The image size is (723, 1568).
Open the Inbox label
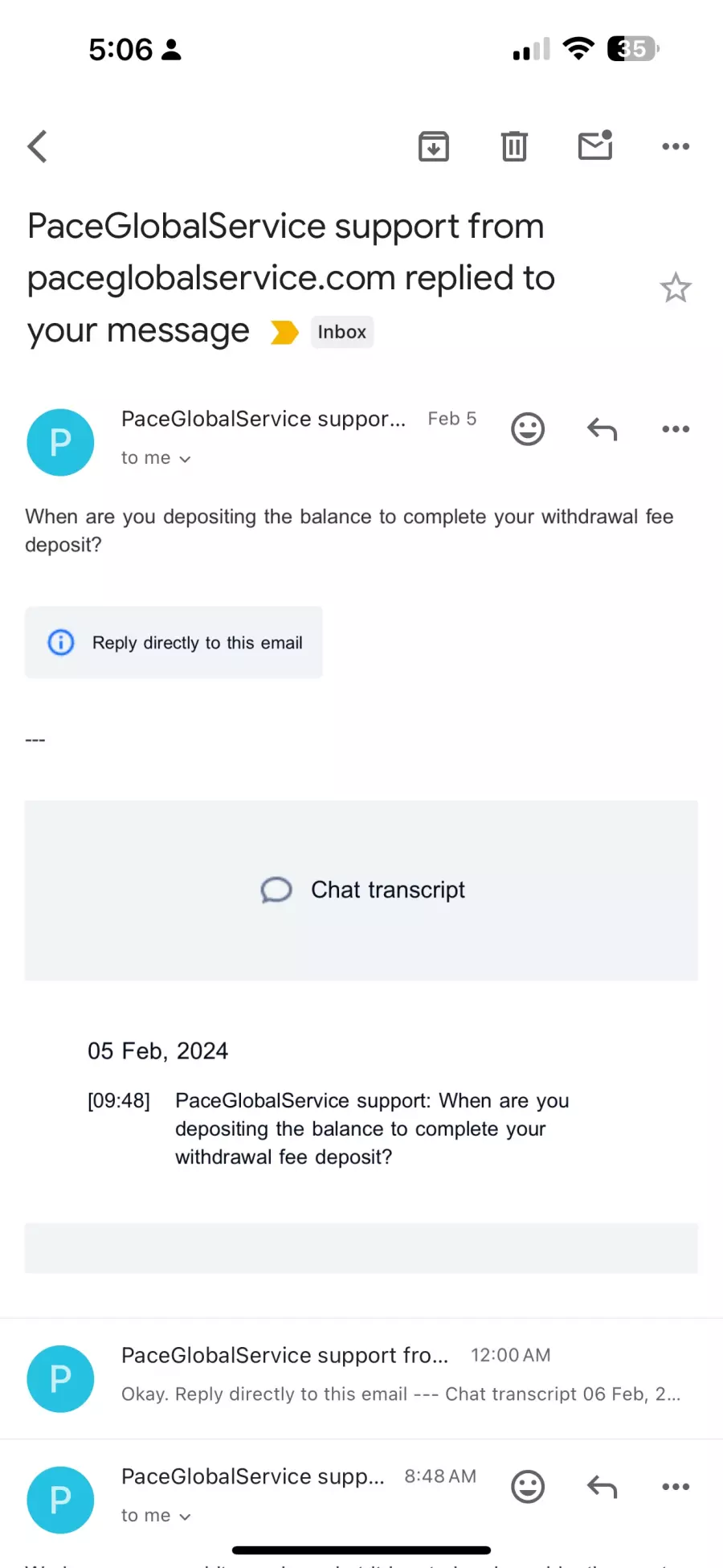coord(342,332)
